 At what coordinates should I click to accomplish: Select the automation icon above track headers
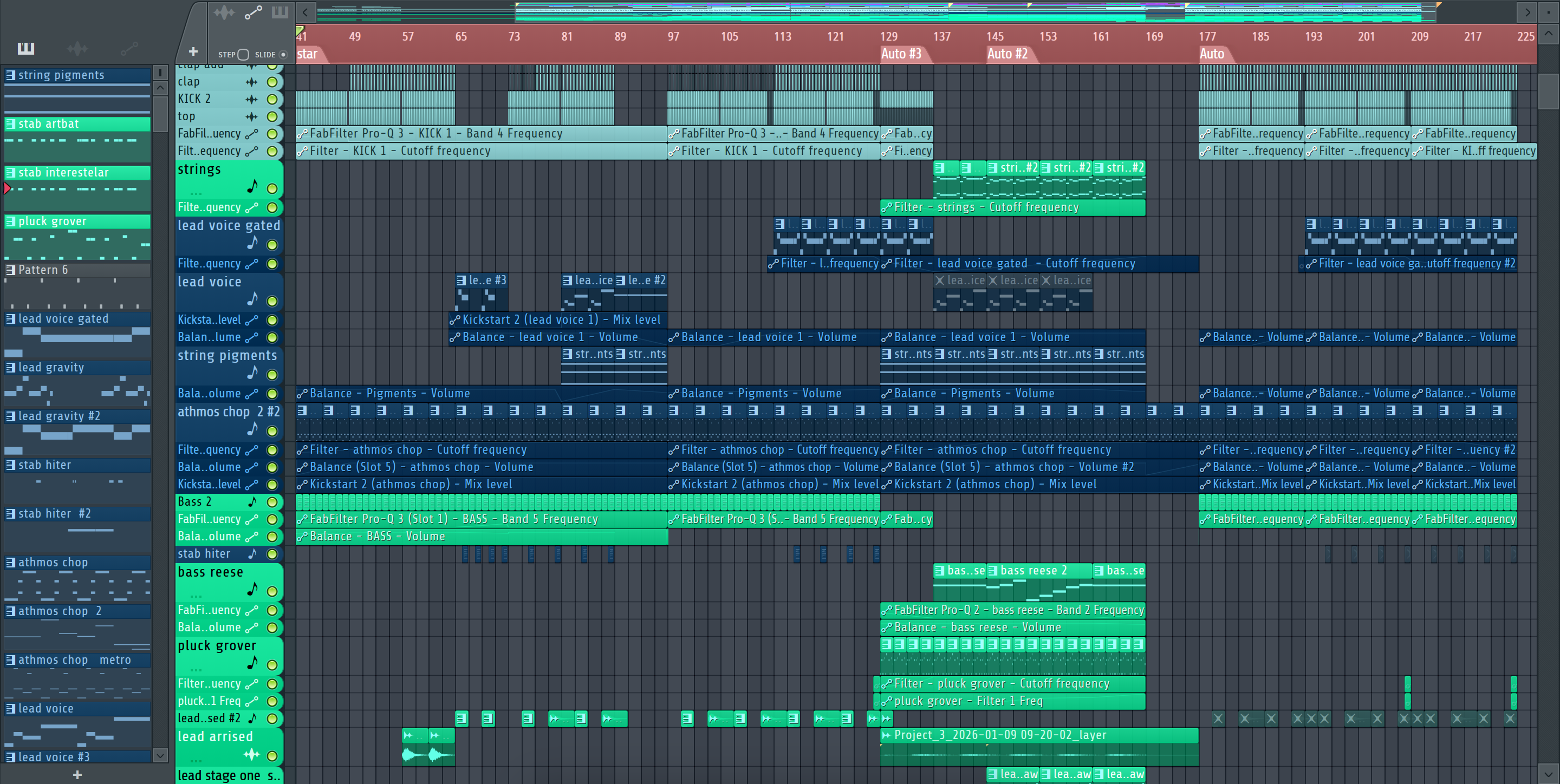tap(253, 12)
